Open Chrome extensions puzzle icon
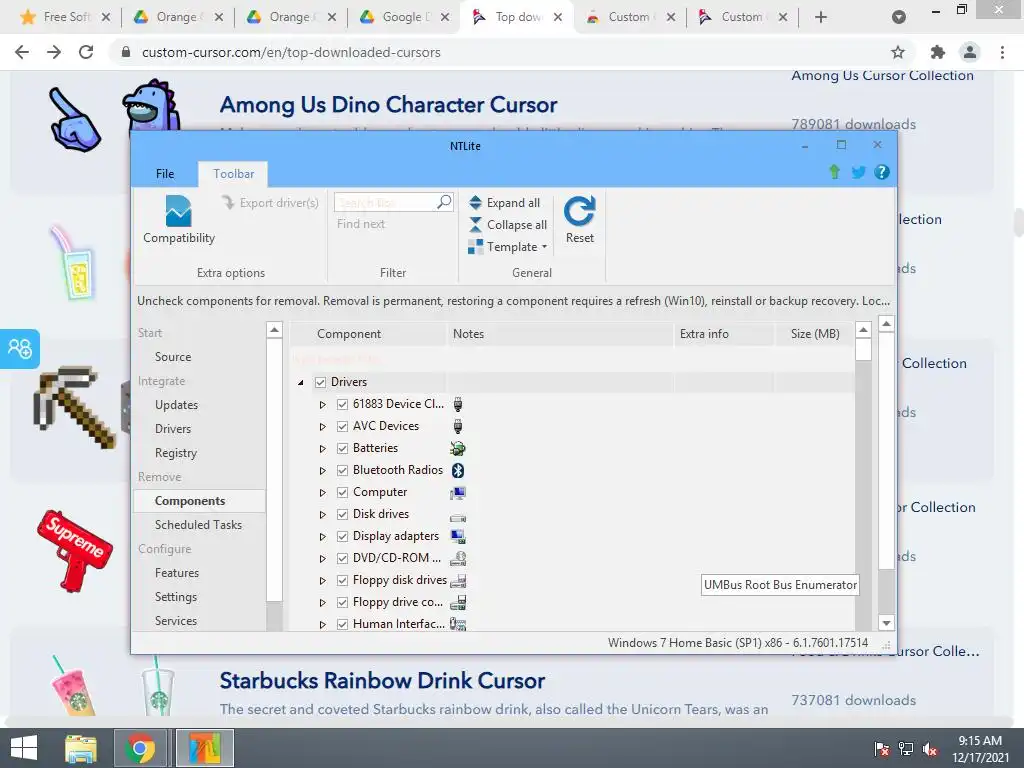The image size is (1024, 768). [x=938, y=52]
